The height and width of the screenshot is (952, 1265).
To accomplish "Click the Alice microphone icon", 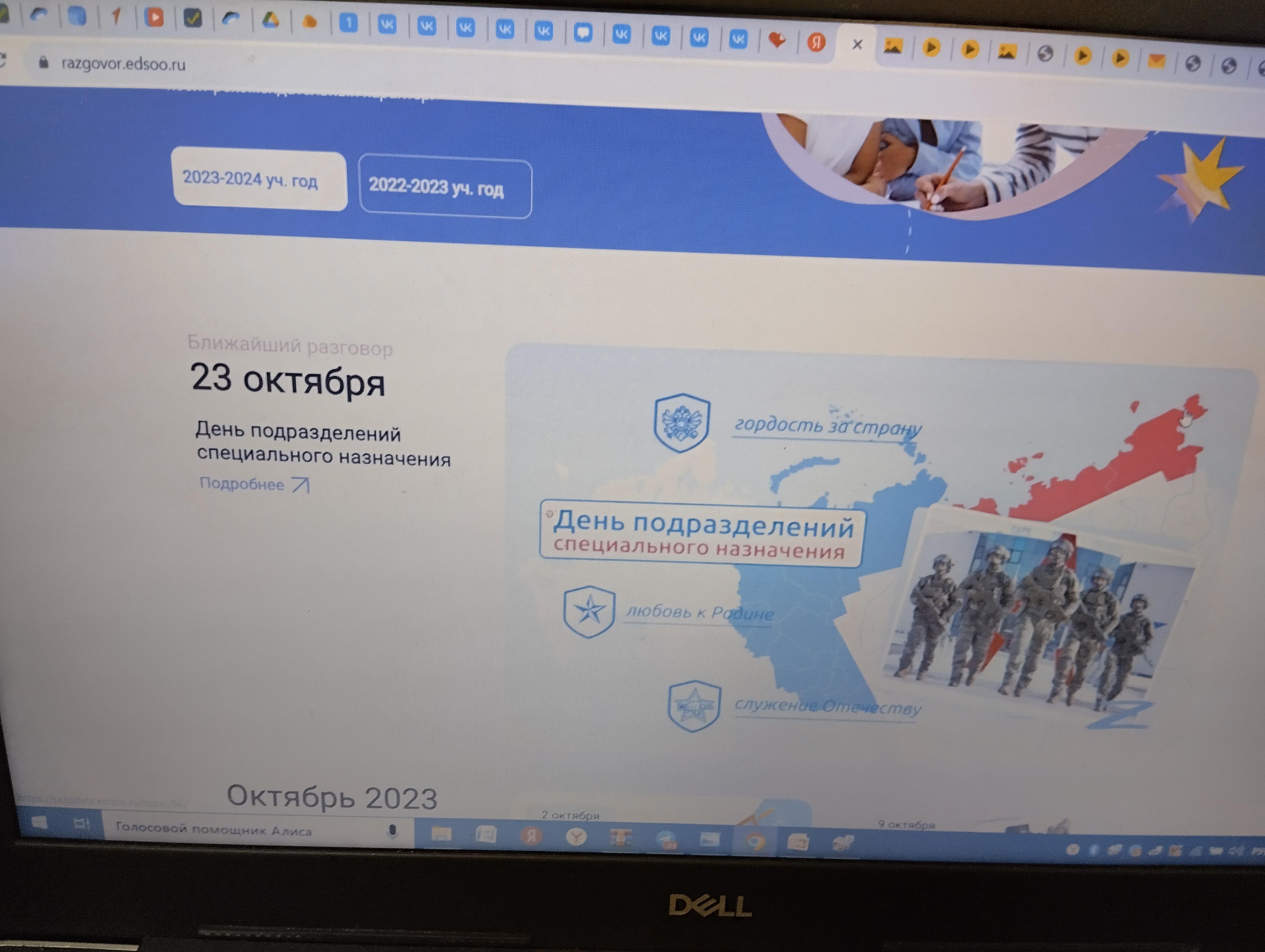I will [393, 831].
